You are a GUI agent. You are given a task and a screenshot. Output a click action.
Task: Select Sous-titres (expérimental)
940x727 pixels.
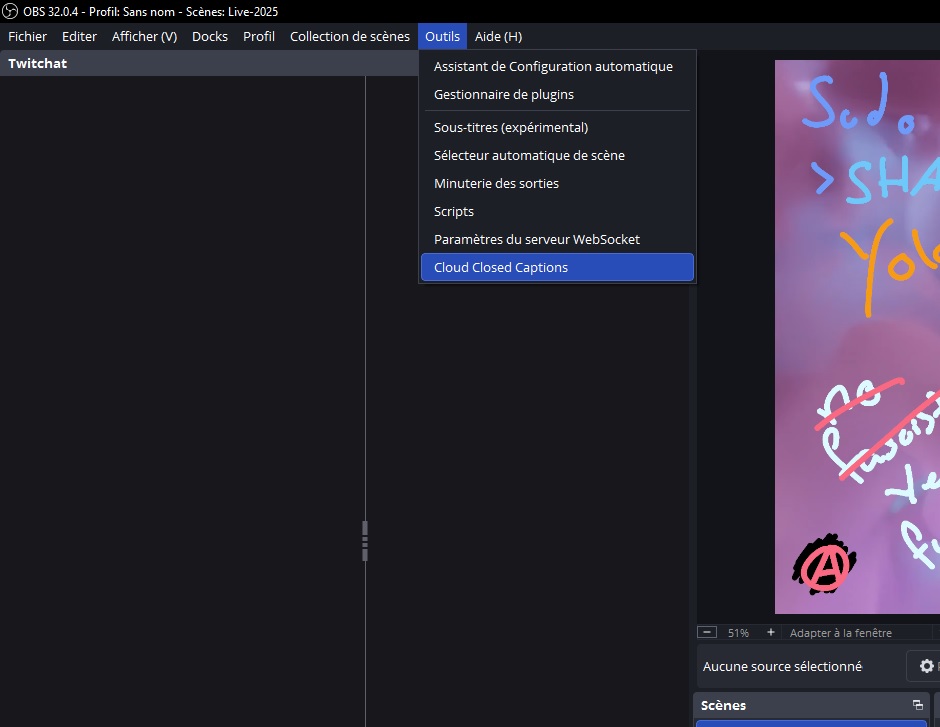coord(510,127)
